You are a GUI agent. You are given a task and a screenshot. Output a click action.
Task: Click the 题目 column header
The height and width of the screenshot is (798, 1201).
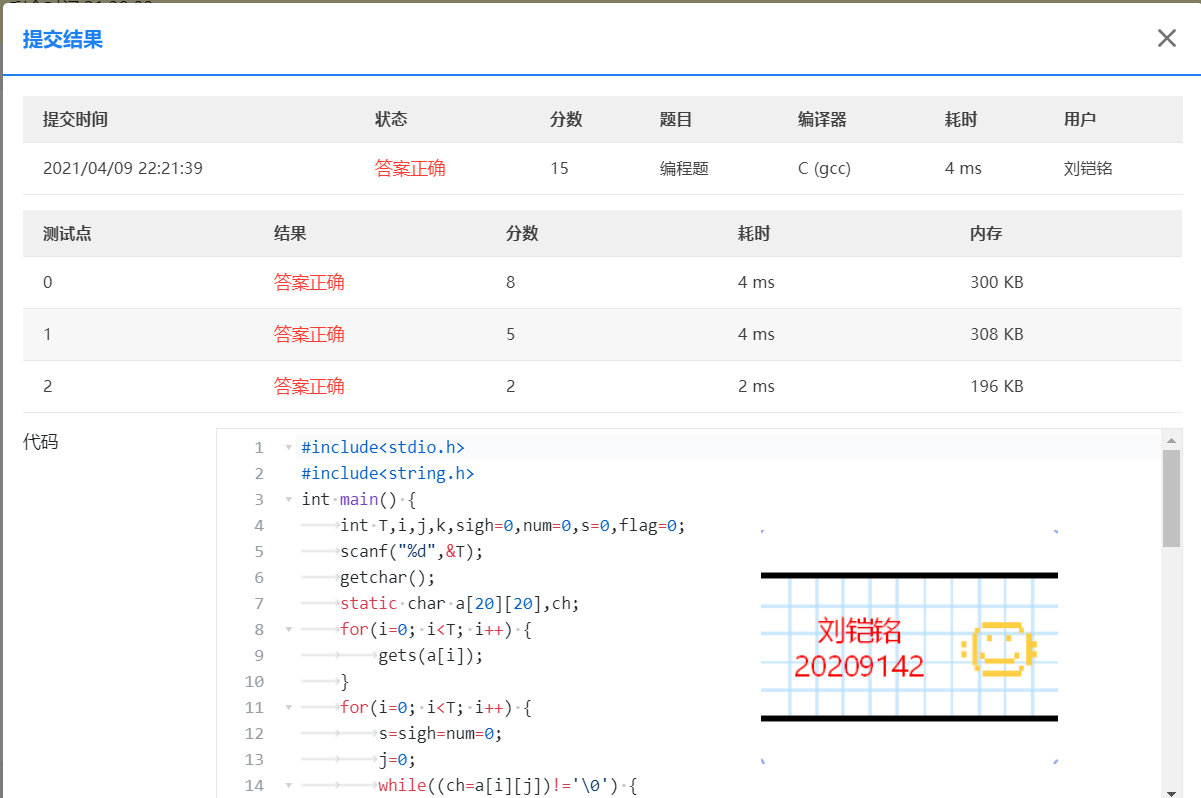pos(676,120)
